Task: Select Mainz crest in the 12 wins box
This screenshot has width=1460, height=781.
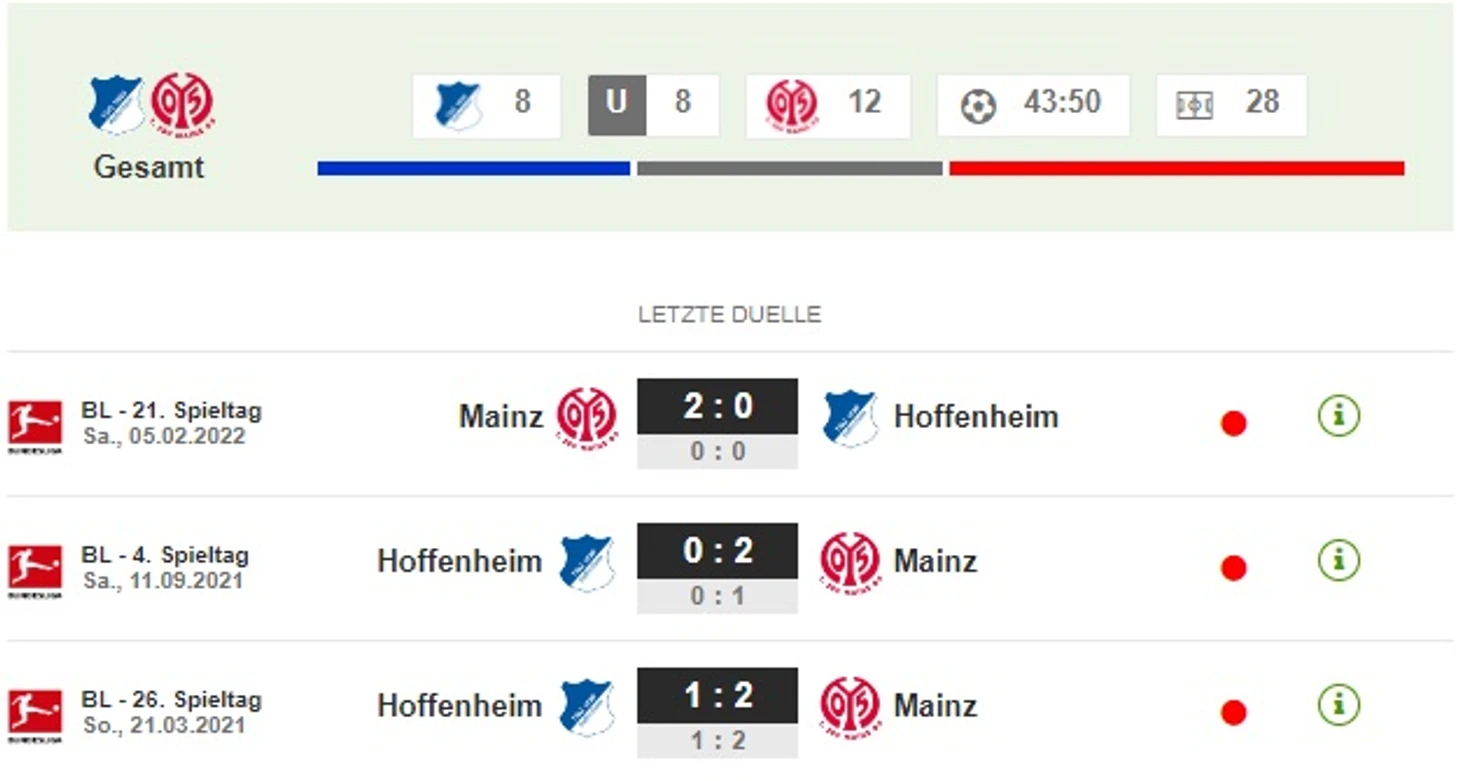Action: [792, 105]
